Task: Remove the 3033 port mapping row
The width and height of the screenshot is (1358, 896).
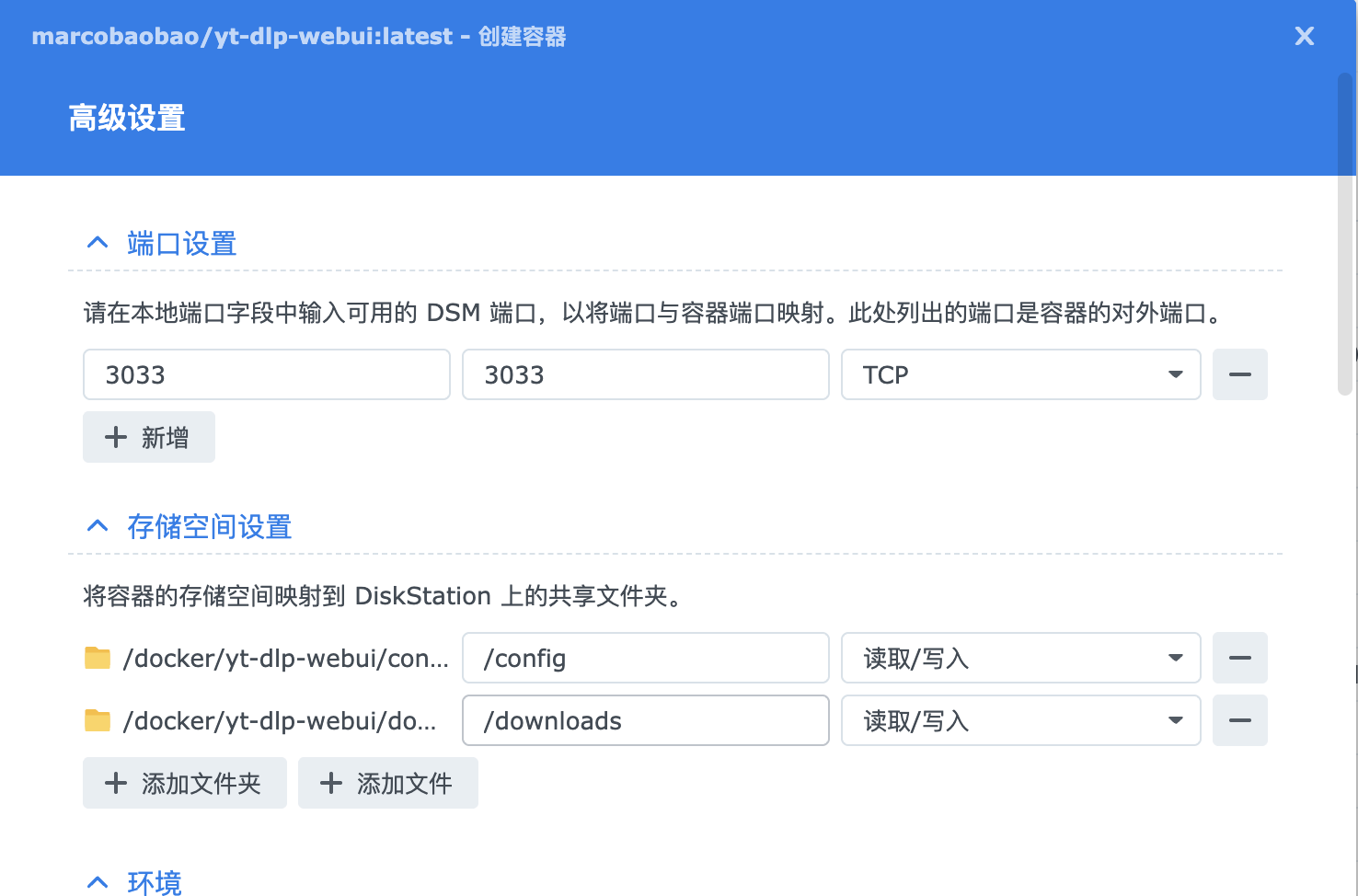Action: click(x=1239, y=374)
